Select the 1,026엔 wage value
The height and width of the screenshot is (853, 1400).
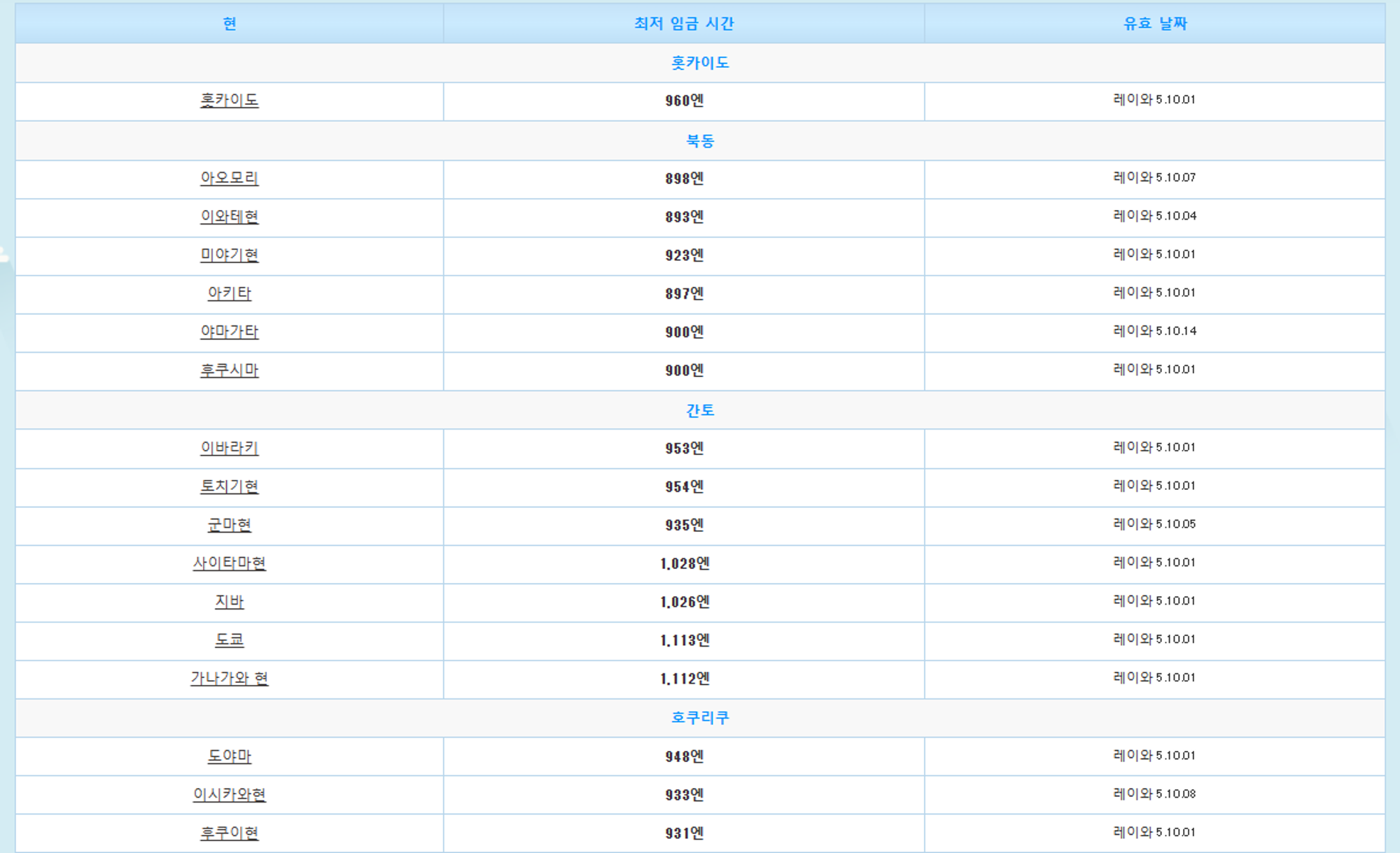click(685, 602)
